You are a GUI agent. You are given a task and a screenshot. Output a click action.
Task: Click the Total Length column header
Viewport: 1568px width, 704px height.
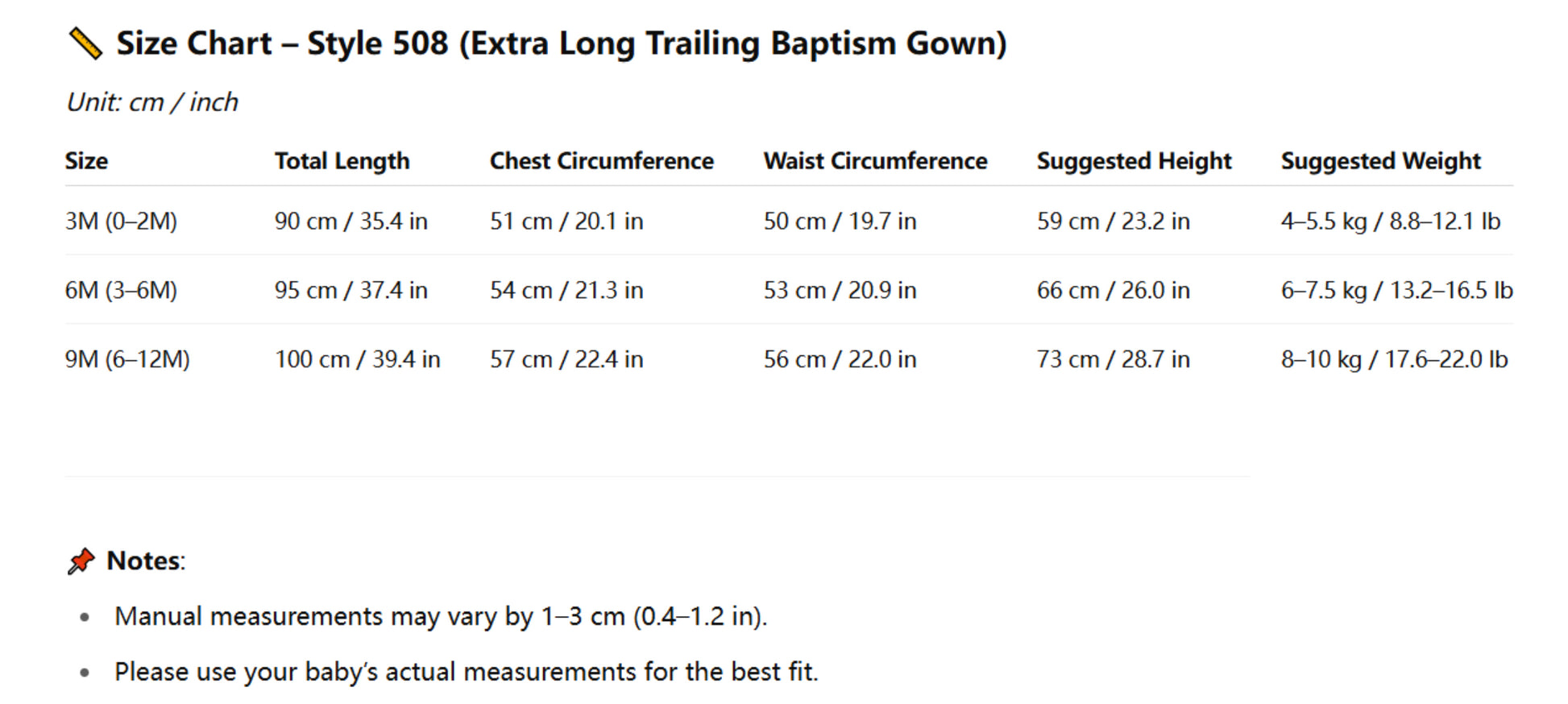tap(342, 161)
